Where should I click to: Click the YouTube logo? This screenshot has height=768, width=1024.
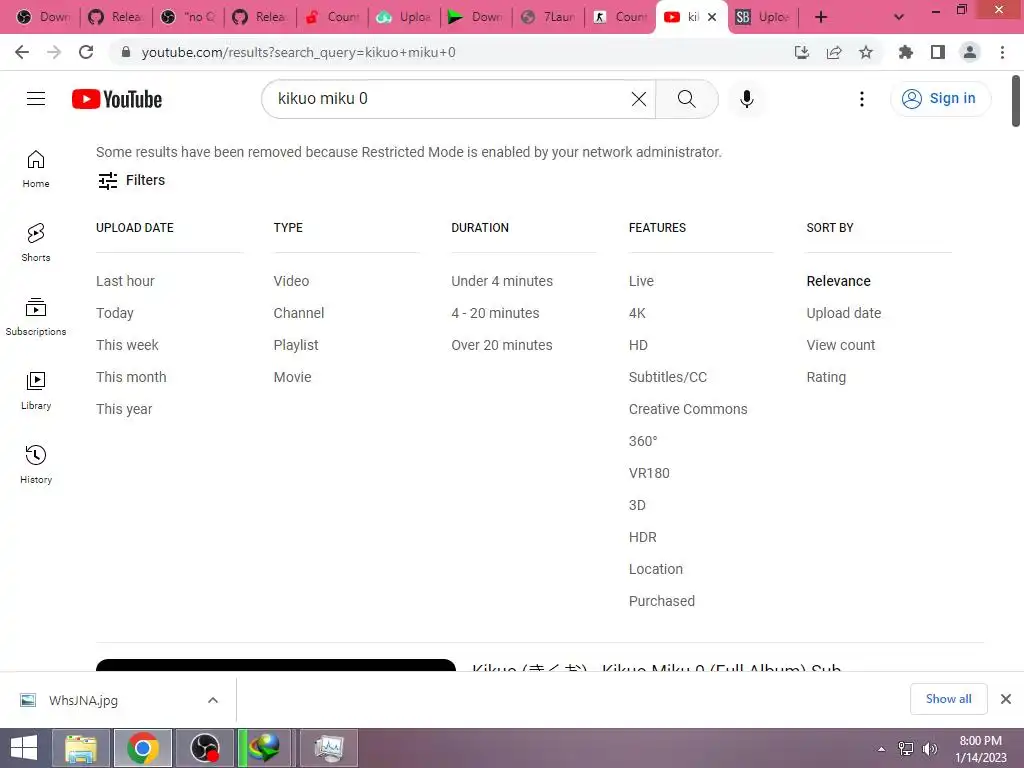[117, 99]
